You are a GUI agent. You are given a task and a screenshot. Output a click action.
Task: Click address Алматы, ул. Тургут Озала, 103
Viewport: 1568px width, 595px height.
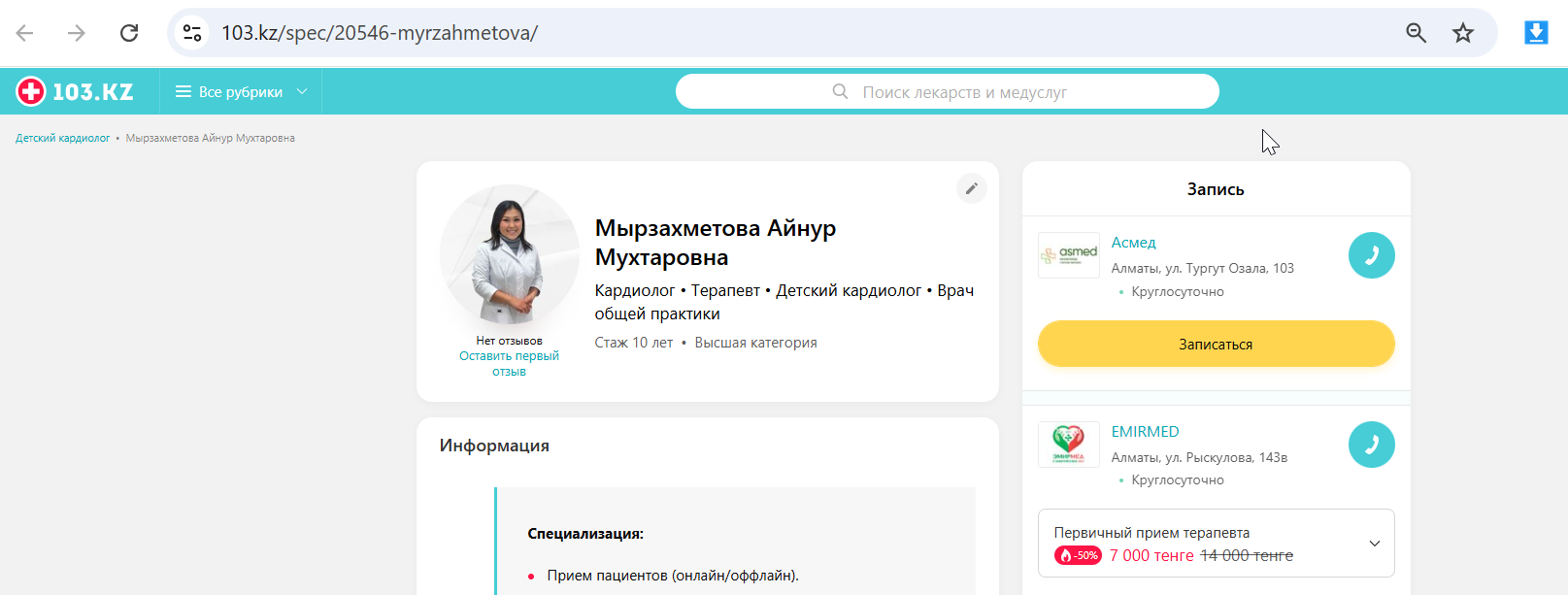click(1203, 268)
